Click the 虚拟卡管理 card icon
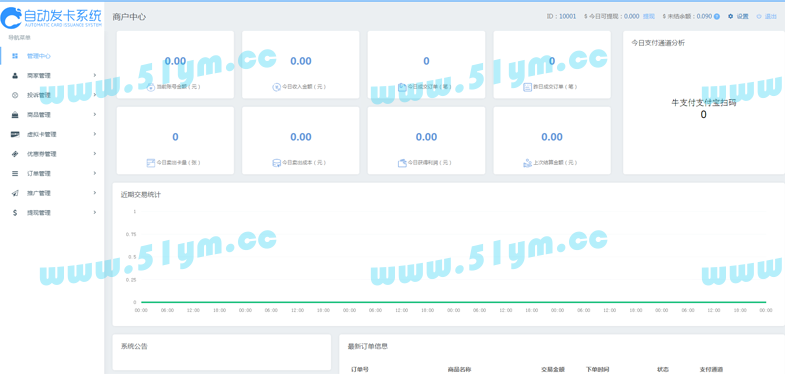785x374 pixels. pyautogui.click(x=15, y=134)
